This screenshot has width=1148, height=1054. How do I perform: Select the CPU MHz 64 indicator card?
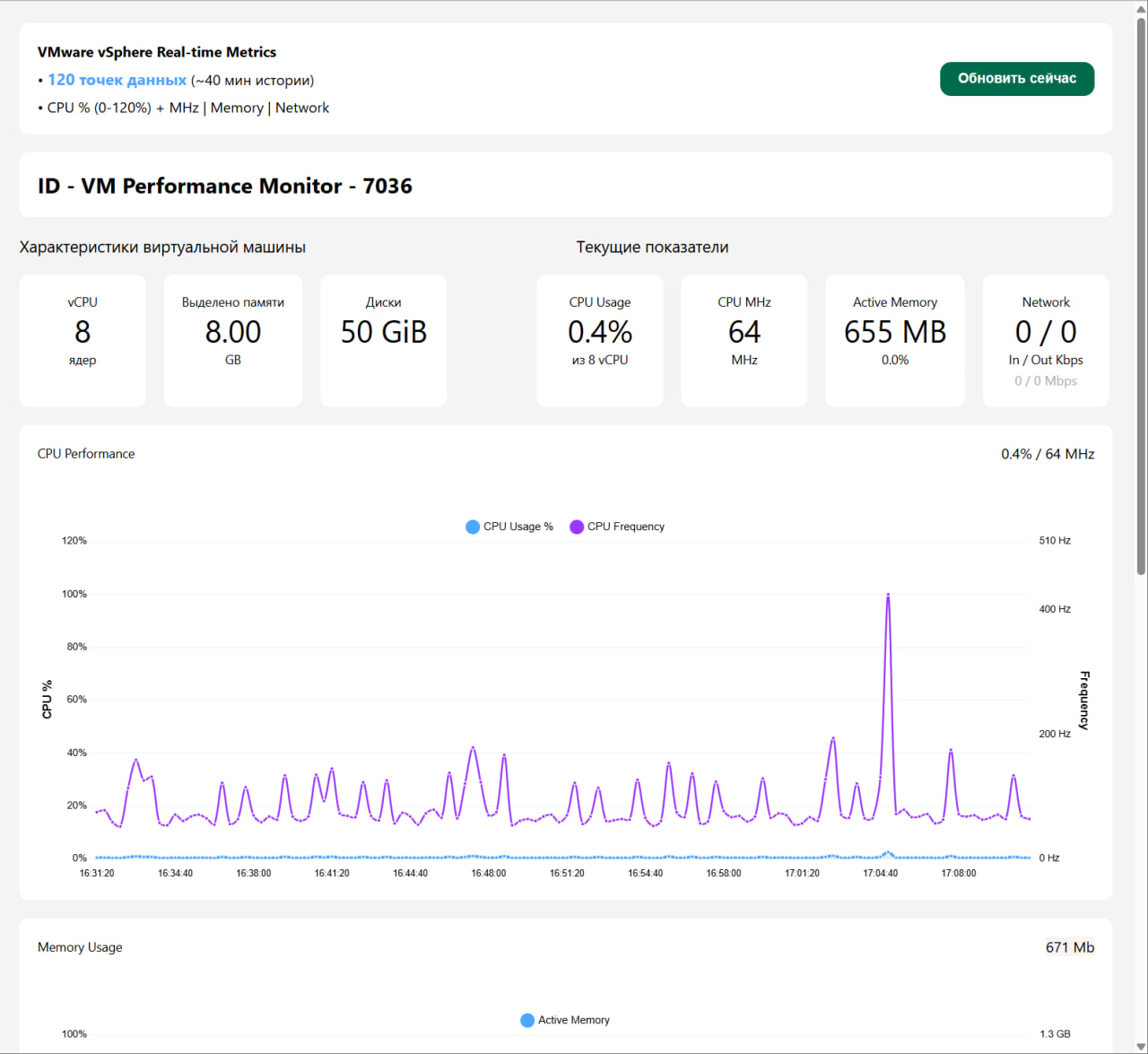tap(744, 340)
